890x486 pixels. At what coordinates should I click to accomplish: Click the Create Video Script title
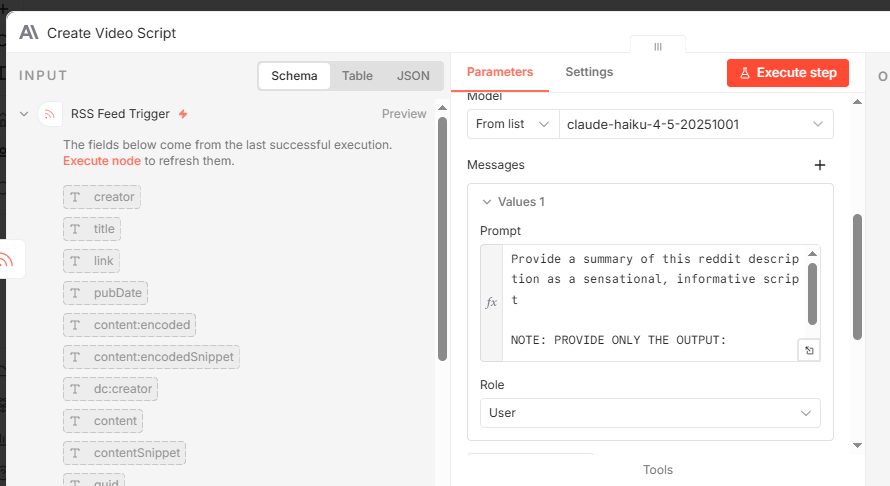click(x=111, y=33)
